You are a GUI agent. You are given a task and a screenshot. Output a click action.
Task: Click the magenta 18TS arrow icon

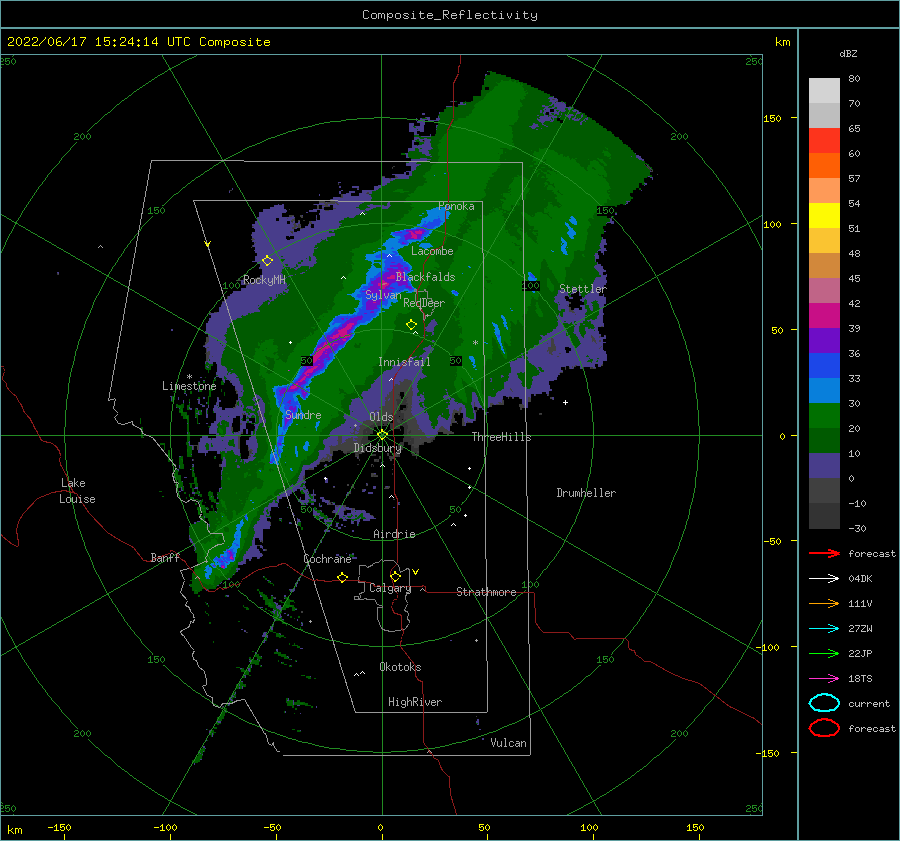pyautogui.click(x=824, y=679)
